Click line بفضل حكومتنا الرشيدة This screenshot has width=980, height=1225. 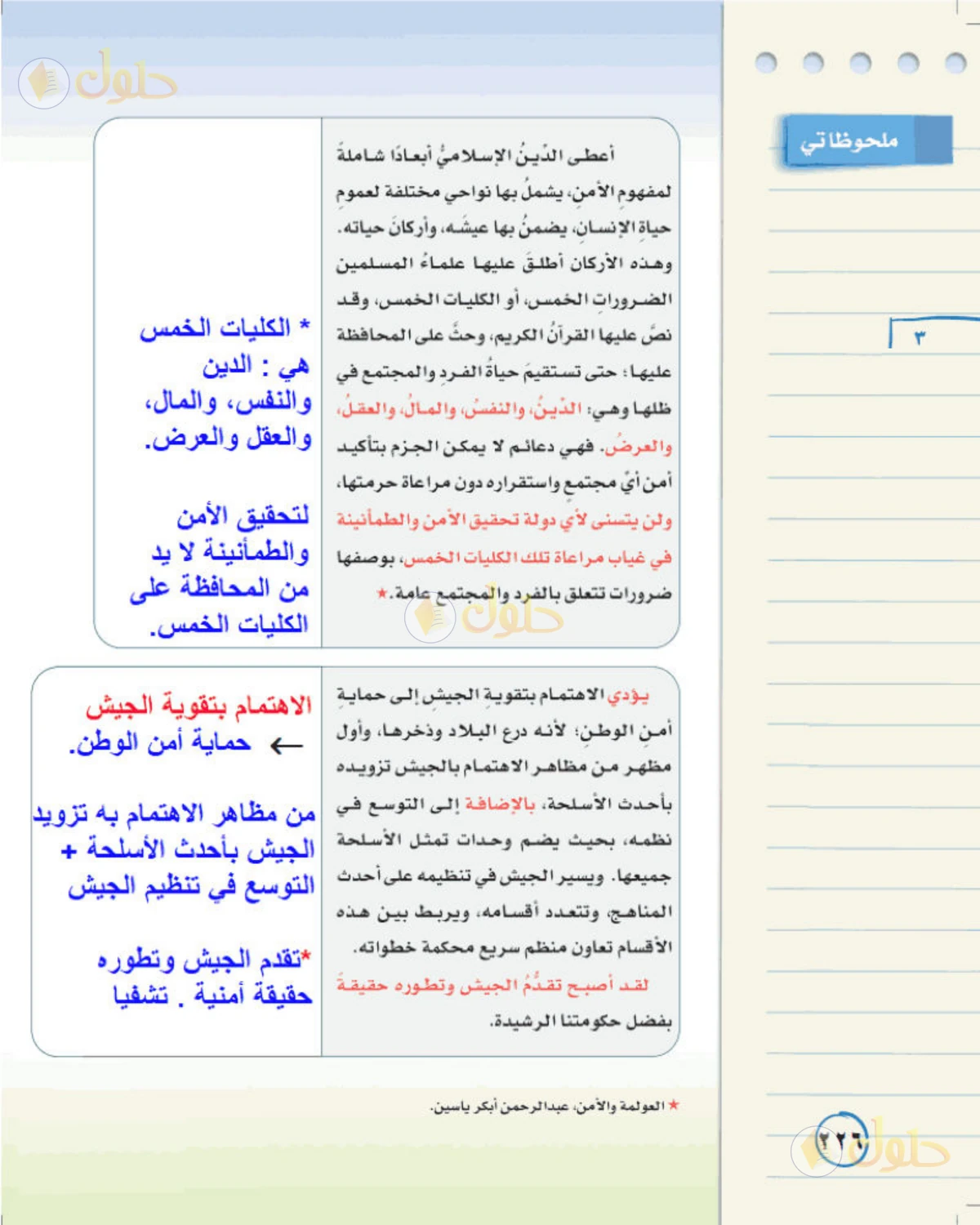pyautogui.click(x=581, y=1022)
